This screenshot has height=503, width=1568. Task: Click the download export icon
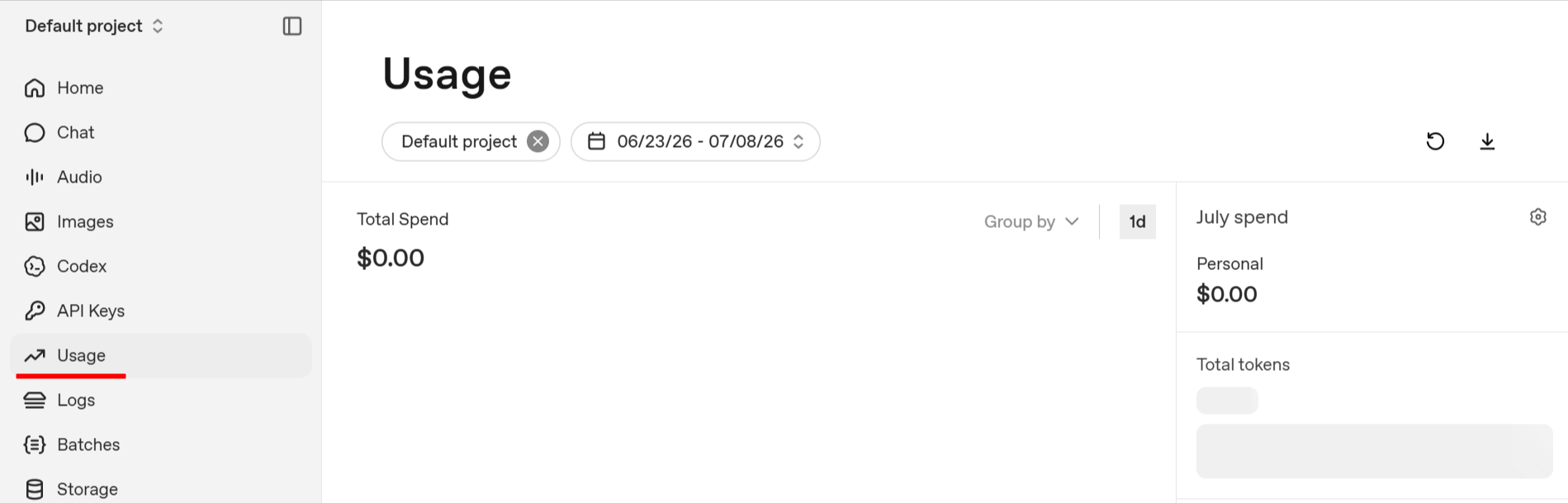(1487, 141)
